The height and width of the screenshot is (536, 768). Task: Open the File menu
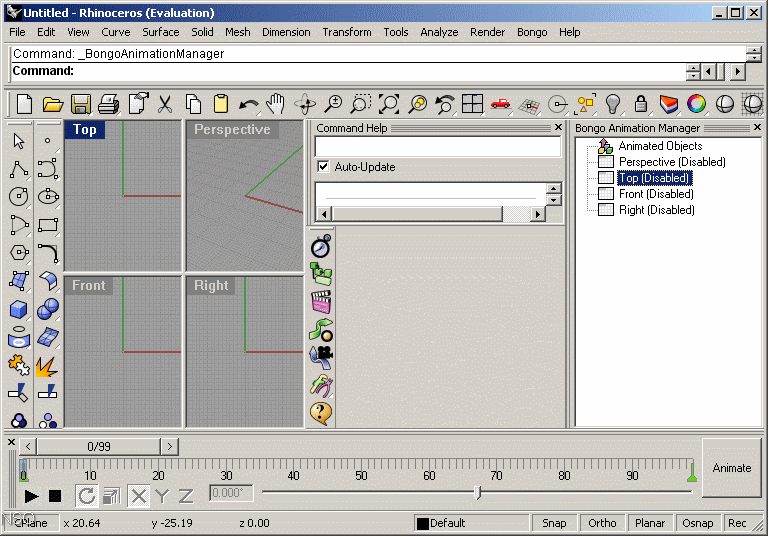pyautogui.click(x=17, y=32)
